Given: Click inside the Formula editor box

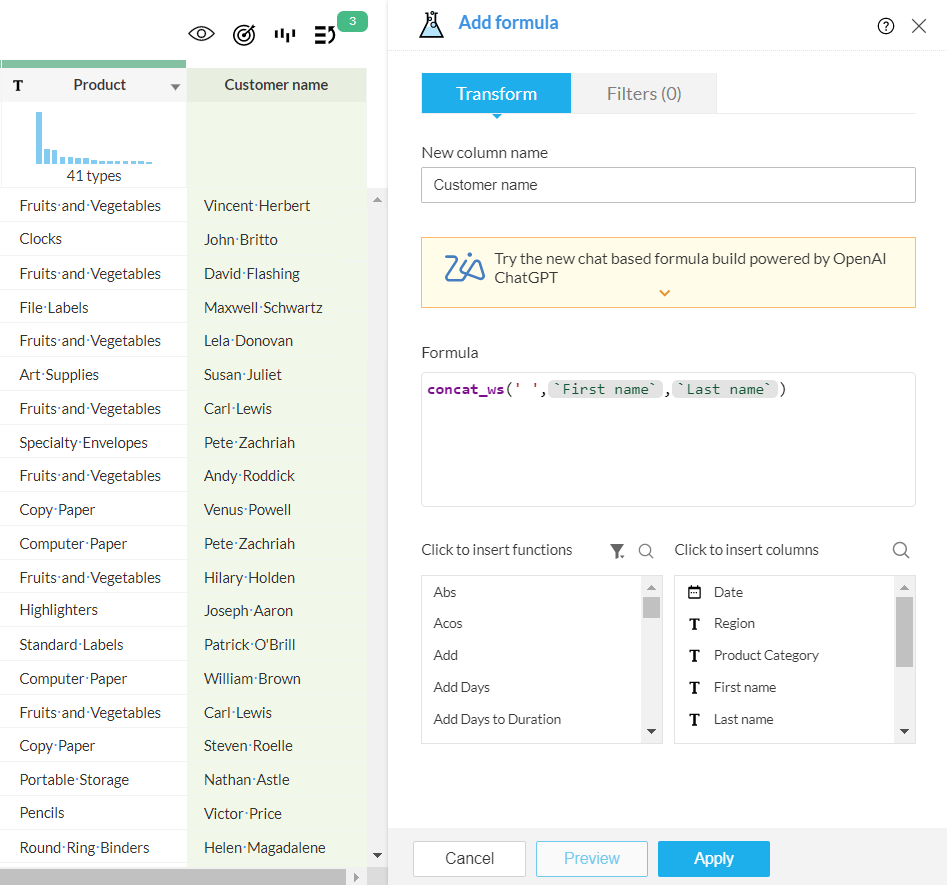Looking at the screenshot, I should (x=668, y=439).
